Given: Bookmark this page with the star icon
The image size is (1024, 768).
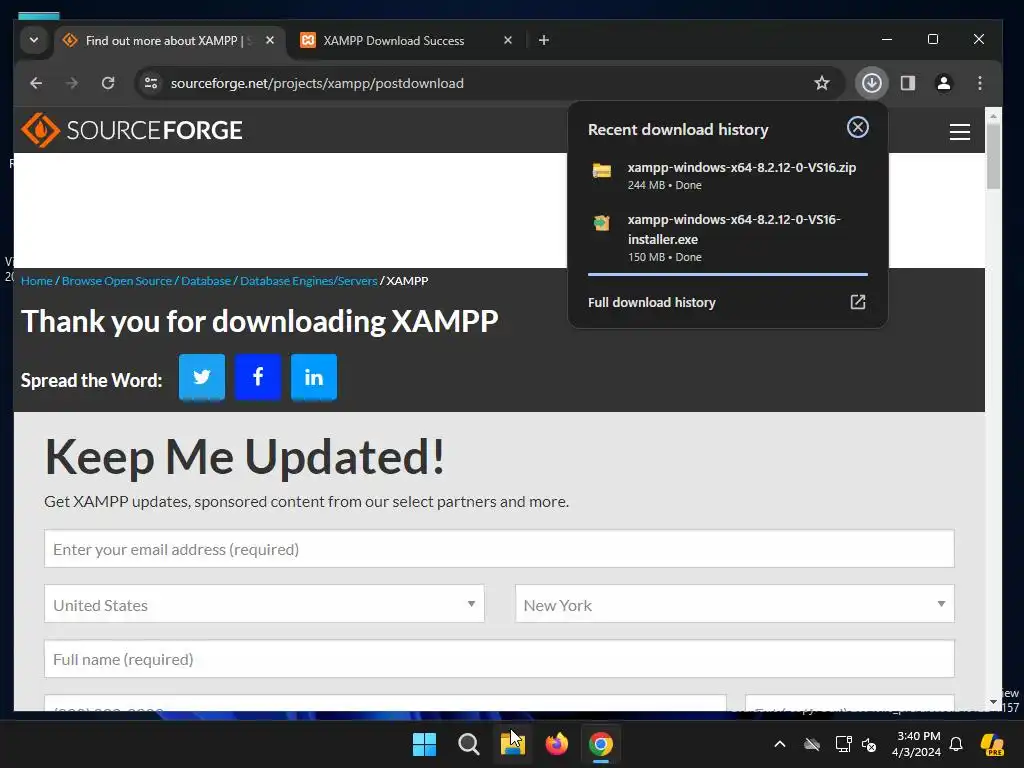Looking at the screenshot, I should tap(822, 83).
